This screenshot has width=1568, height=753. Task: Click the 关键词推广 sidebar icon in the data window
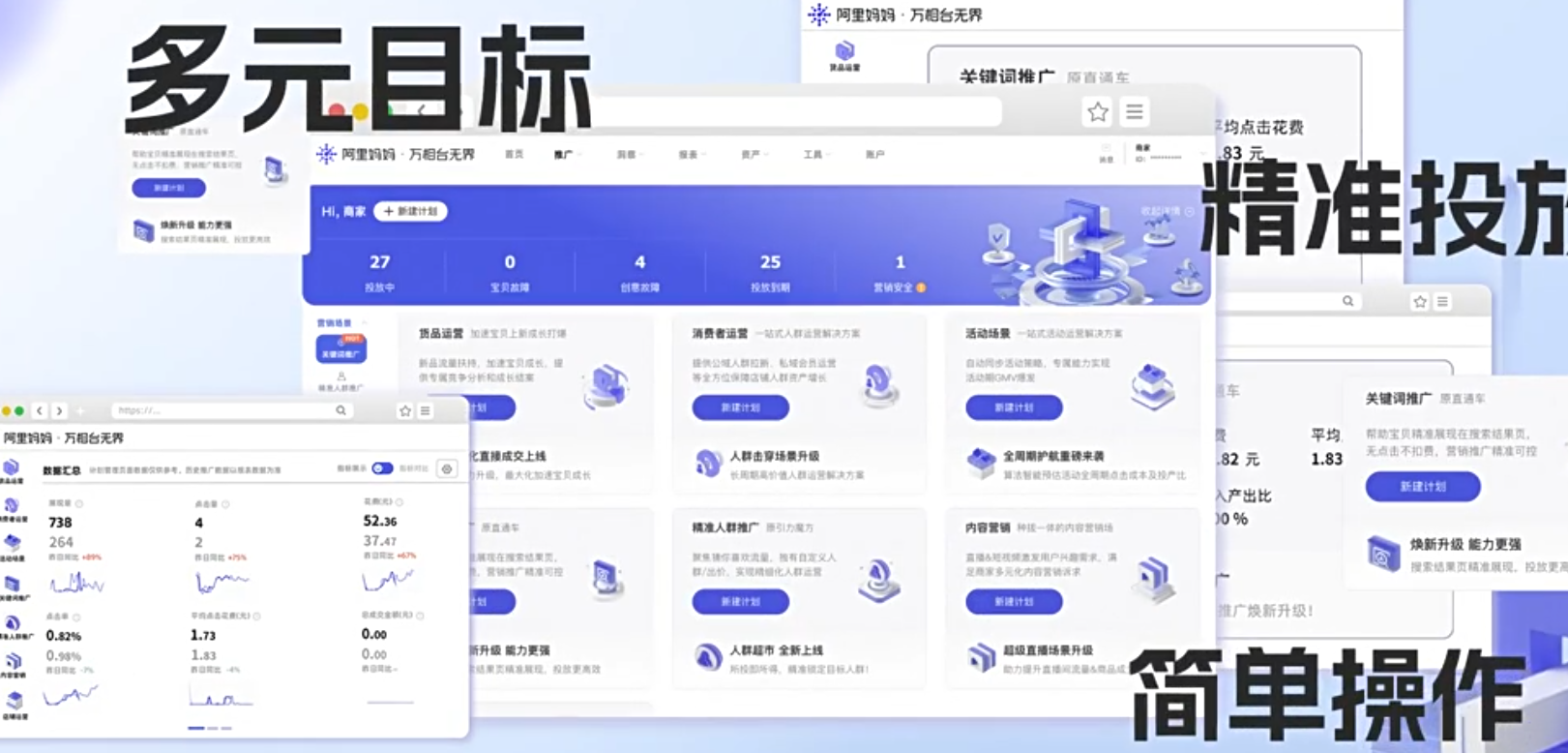pyautogui.click(x=13, y=584)
